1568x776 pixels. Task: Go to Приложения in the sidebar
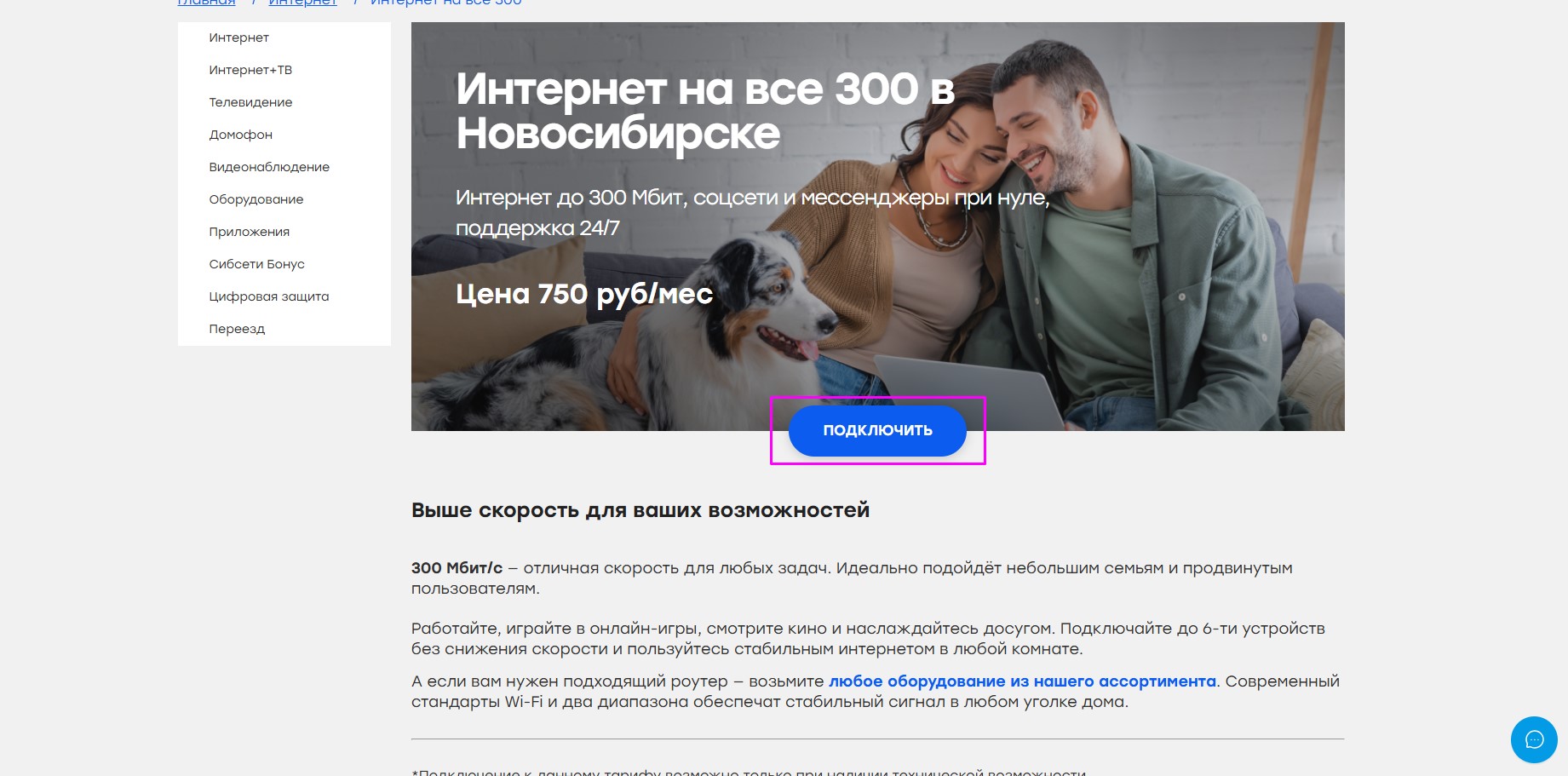click(250, 232)
